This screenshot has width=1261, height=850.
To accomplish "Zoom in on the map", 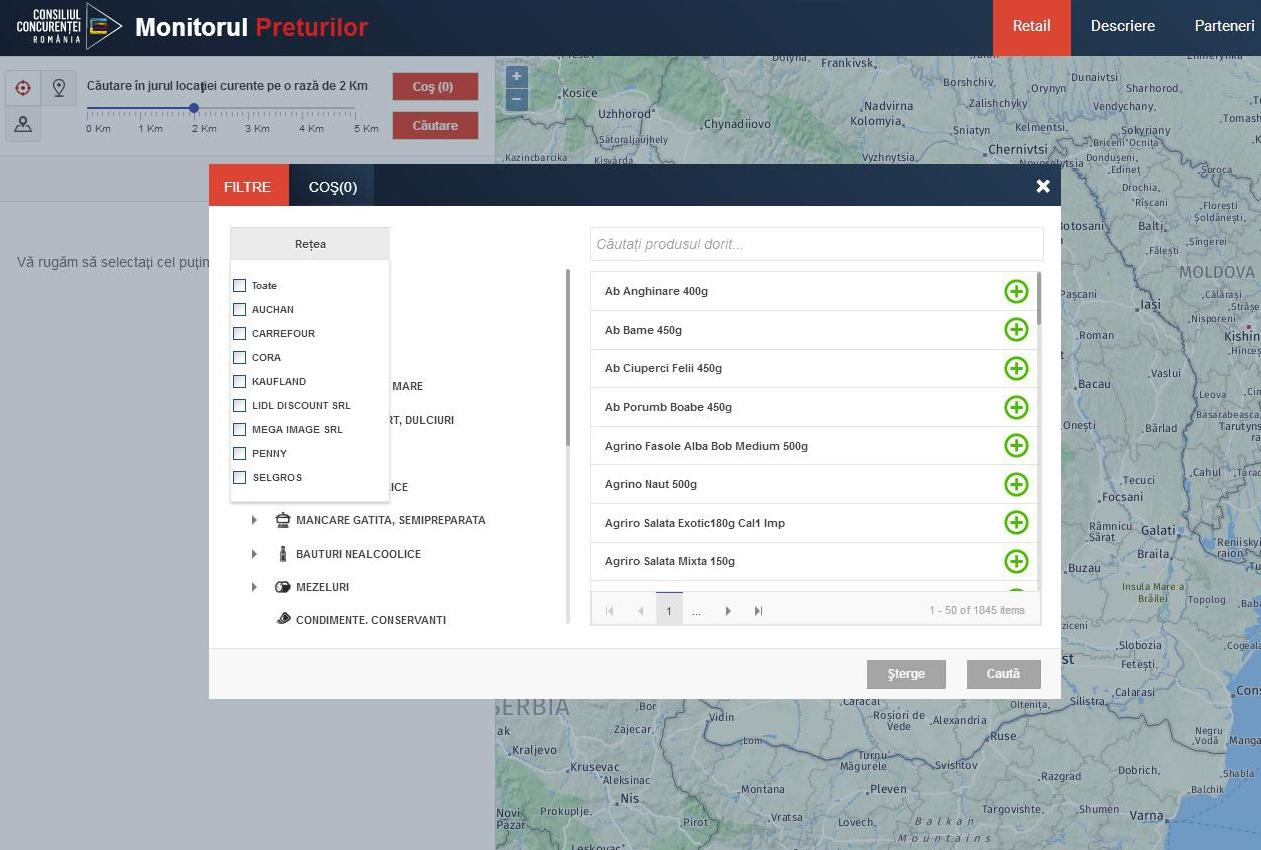I will click(x=516, y=77).
